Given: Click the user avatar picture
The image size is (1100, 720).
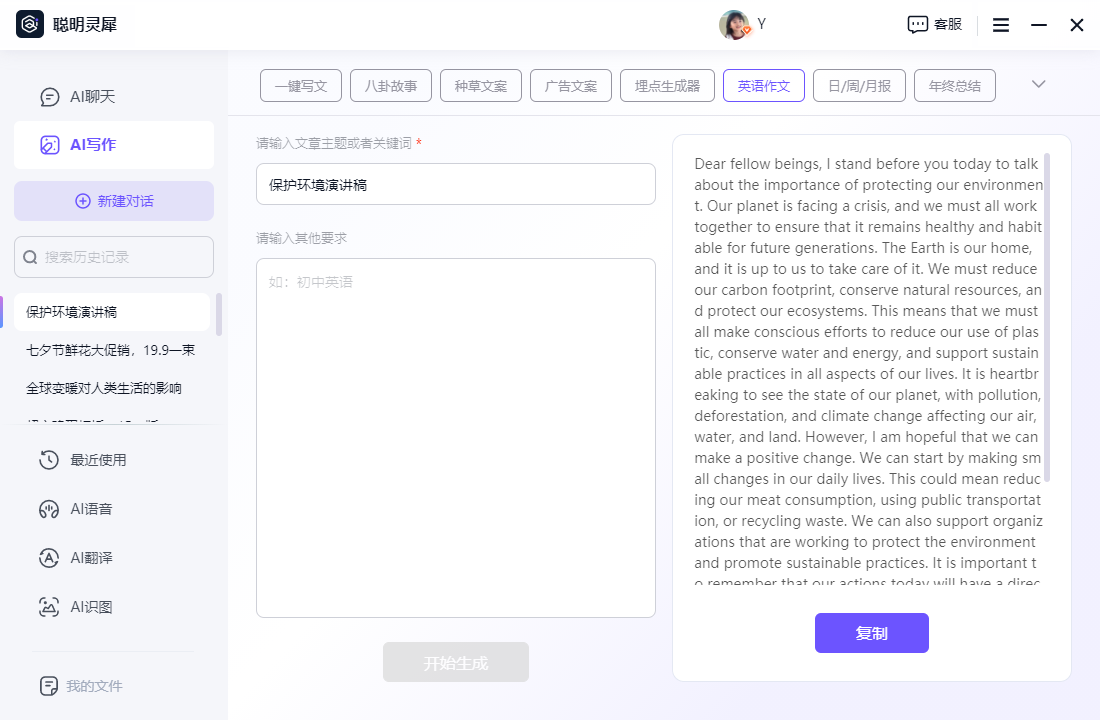Looking at the screenshot, I should click(733, 25).
